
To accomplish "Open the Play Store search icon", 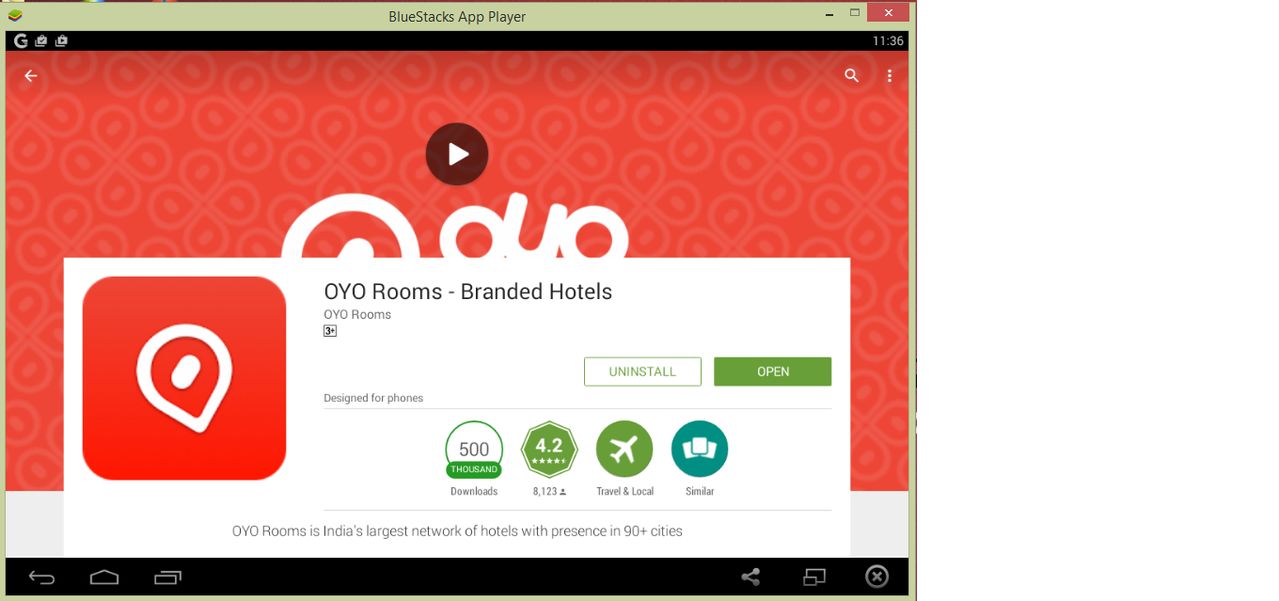I will click(851, 76).
